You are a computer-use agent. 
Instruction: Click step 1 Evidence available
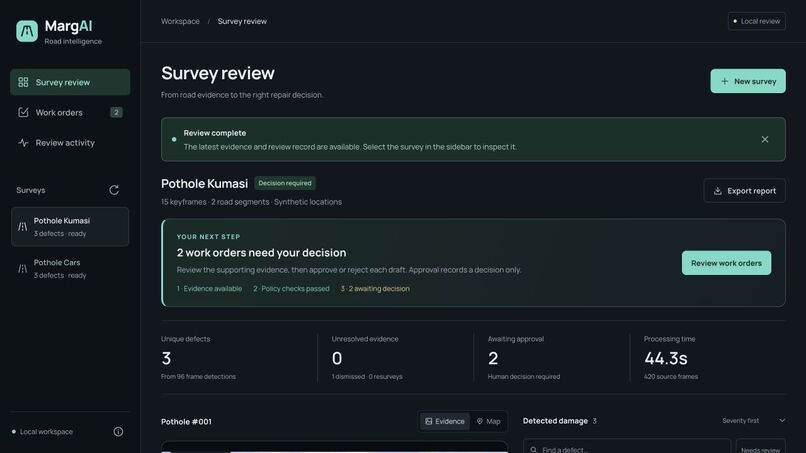point(209,288)
